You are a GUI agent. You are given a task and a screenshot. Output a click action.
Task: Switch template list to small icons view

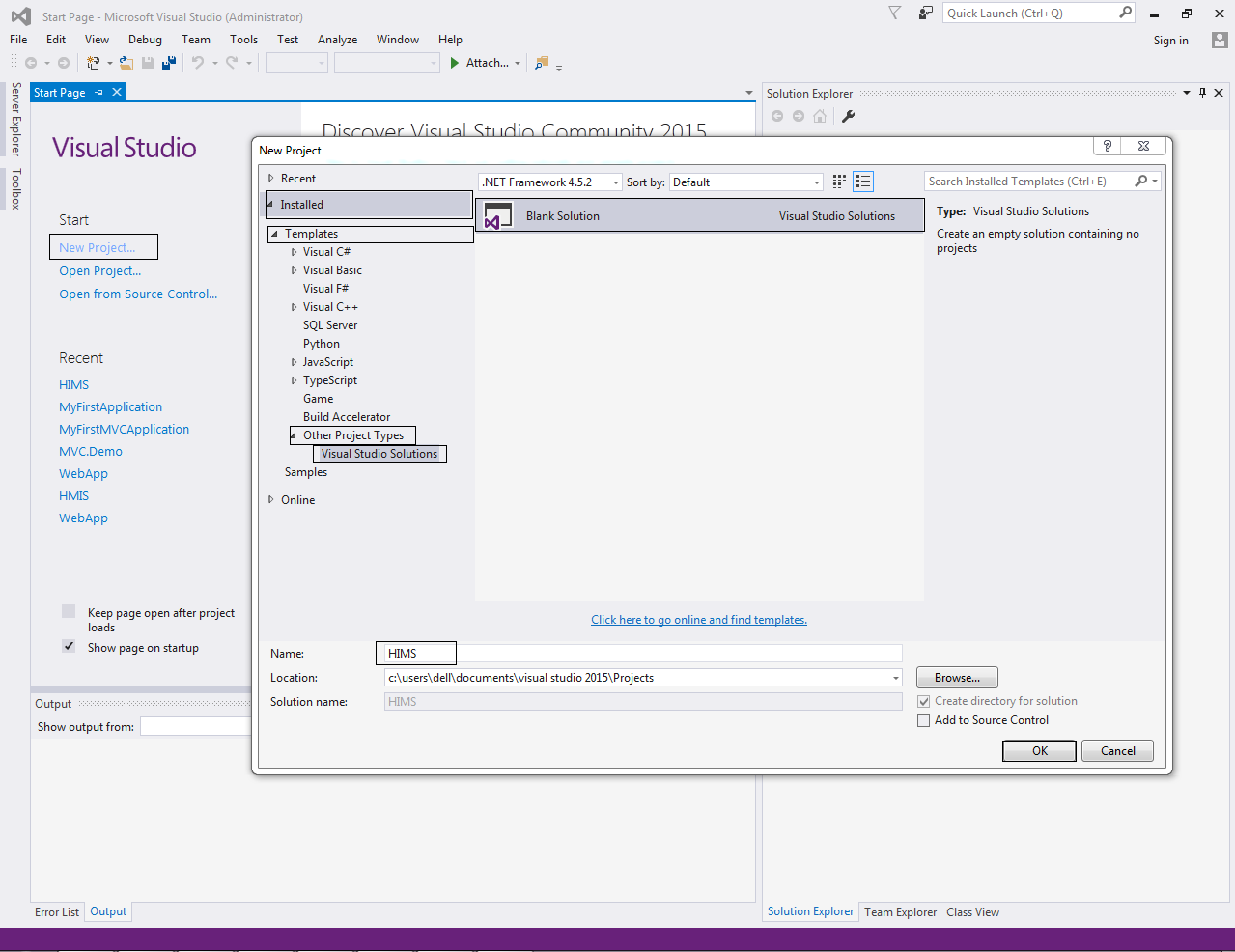(838, 181)
